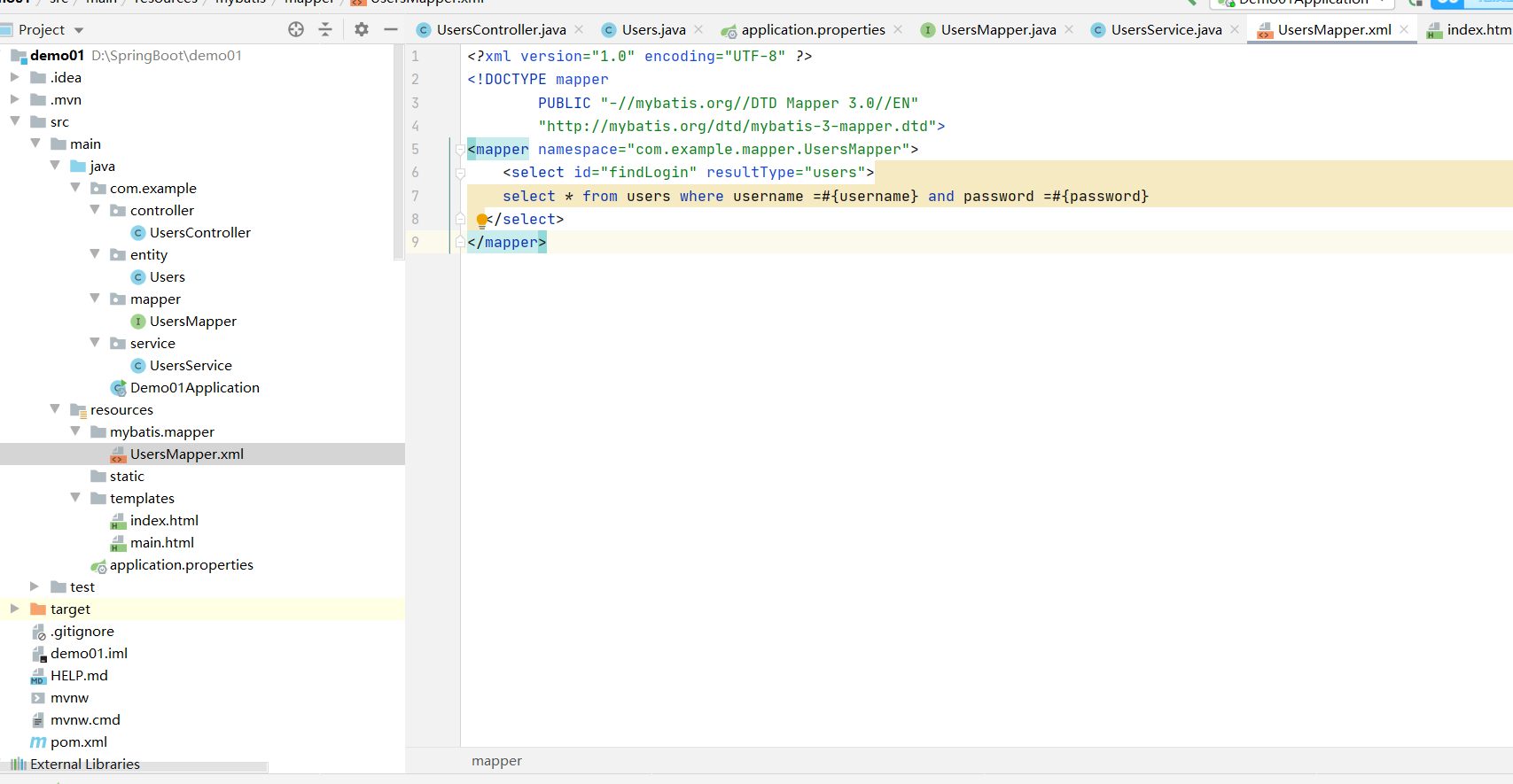Collapse the resources folder
The width and height of the screenshot is (1513, 784).
coord(55,409)
